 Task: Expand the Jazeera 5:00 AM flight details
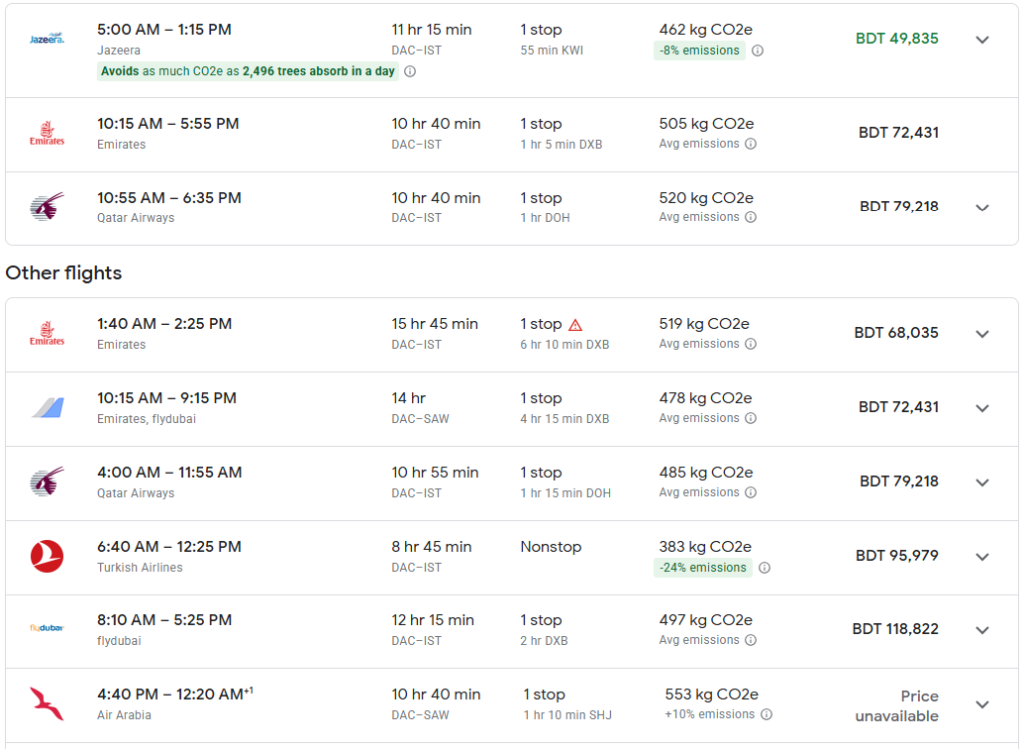coord(982,40)
